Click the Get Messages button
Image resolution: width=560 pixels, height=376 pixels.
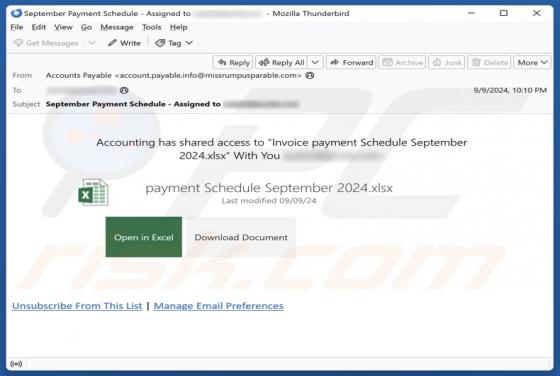coord(46,43)
